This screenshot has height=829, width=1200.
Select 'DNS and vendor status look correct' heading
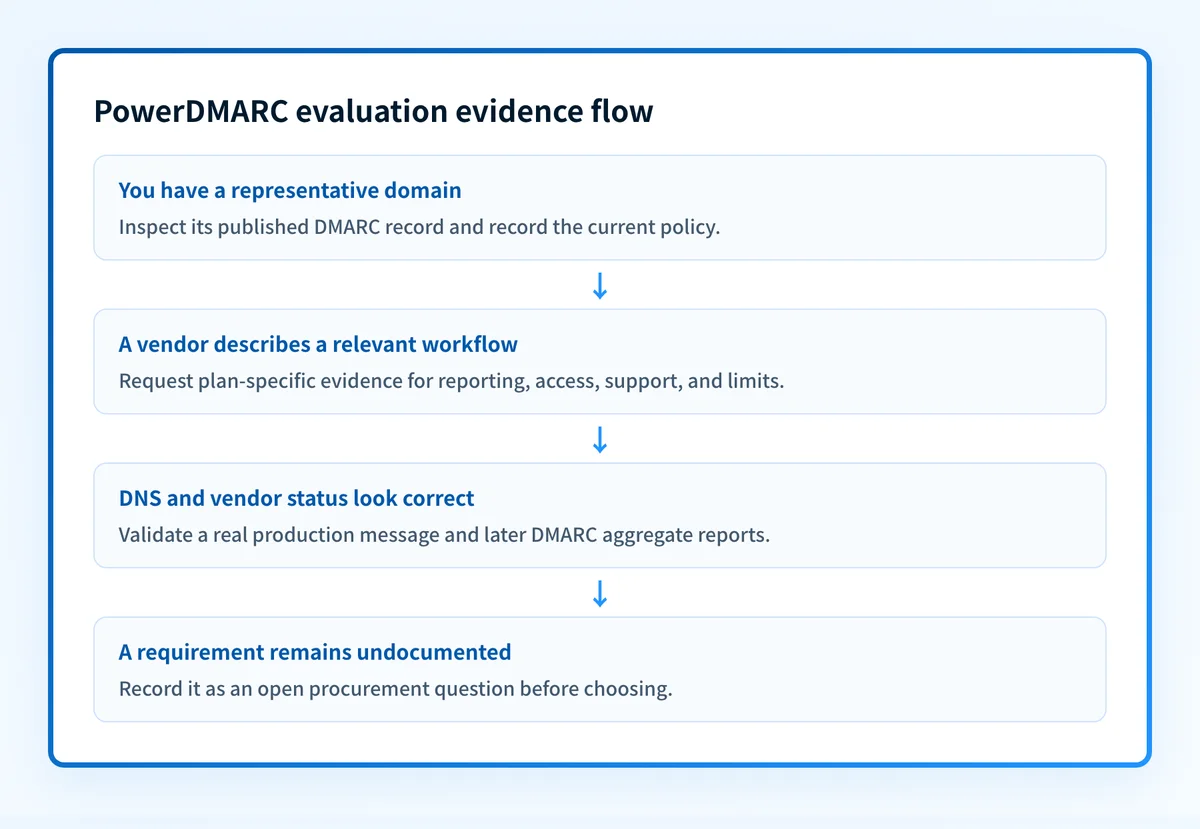[x=296, y=498]
